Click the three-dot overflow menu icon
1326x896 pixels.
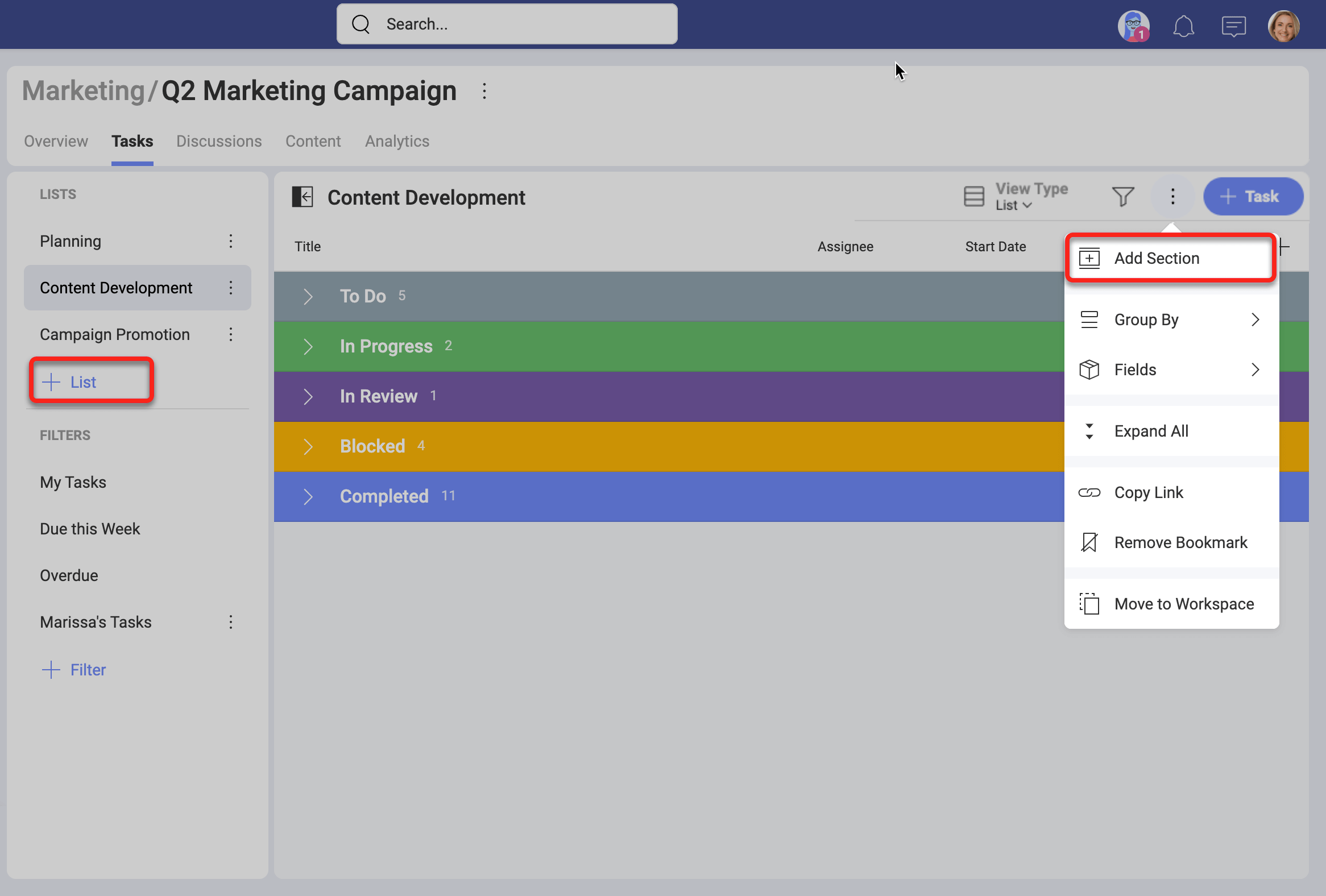[x=1172, y=197]
